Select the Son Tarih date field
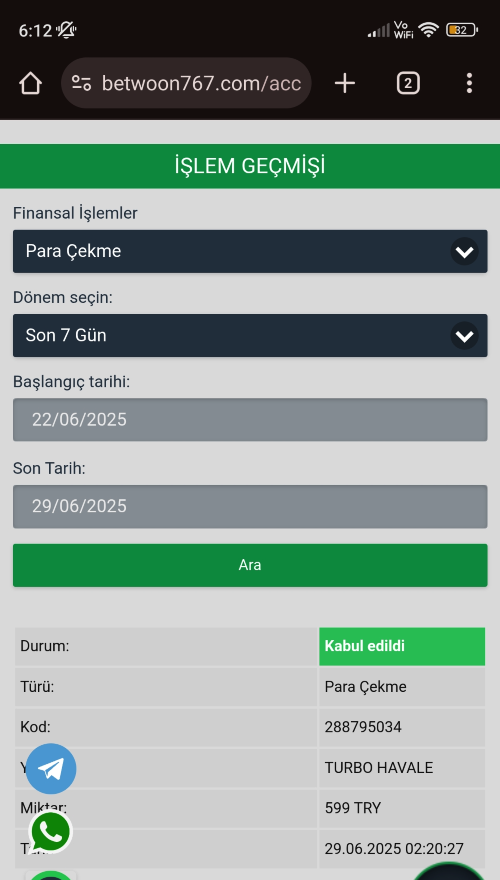 tap(250, 506)
